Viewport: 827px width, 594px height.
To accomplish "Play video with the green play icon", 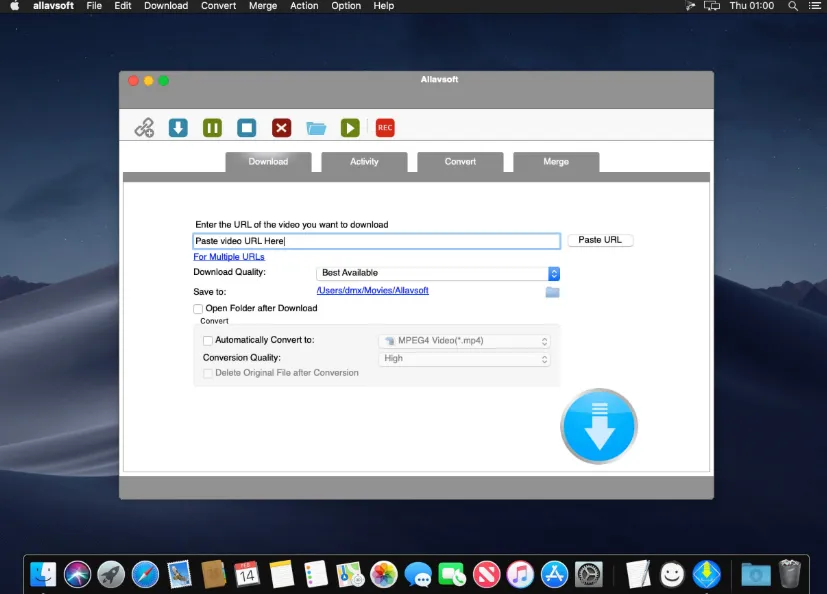I will [x=350, y=128].
